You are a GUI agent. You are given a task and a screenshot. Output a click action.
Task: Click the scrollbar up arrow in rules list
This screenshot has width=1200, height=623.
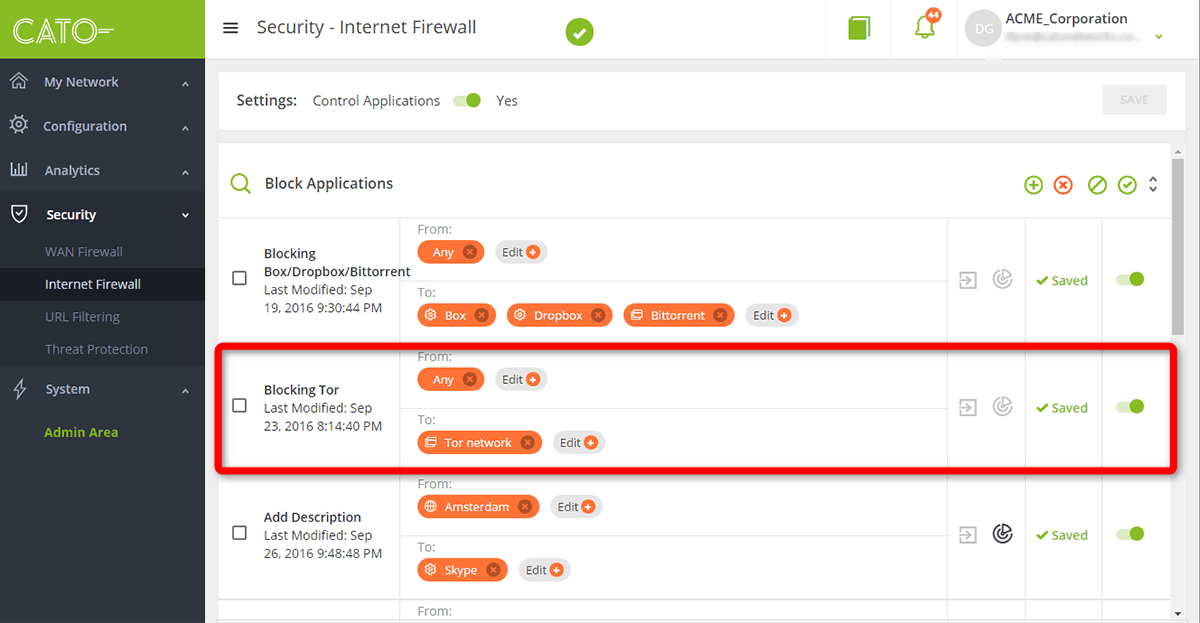coord(1178,151)
